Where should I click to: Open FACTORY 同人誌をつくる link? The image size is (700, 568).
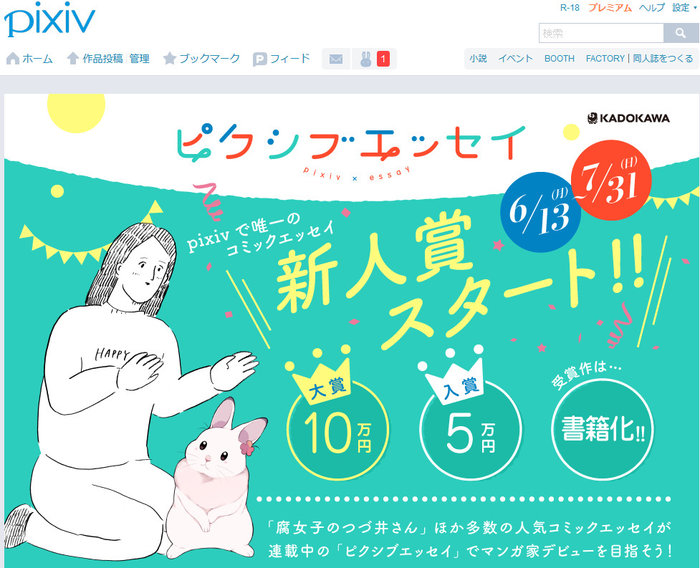(639, 58)
